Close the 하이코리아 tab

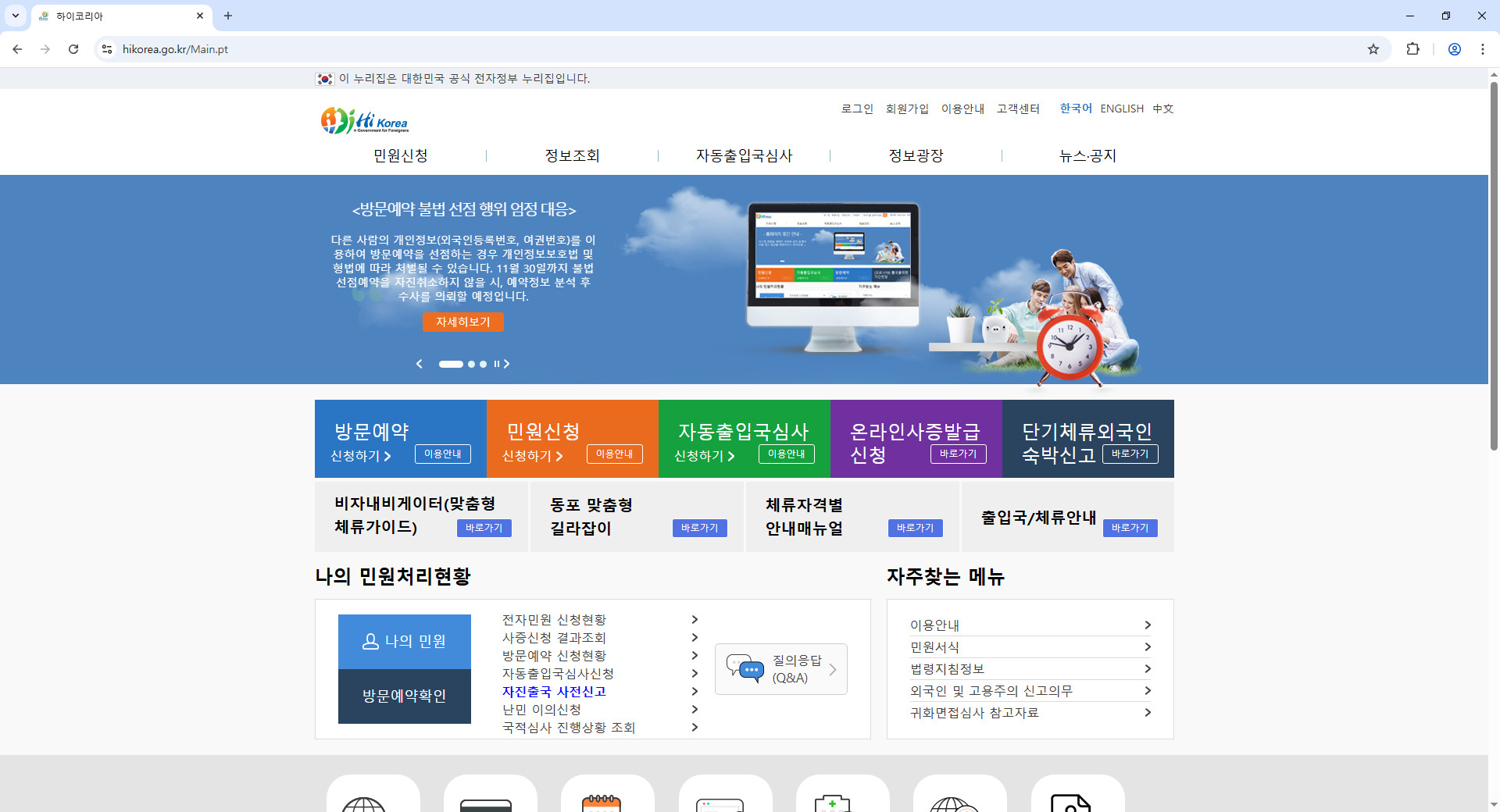(200, 16)
